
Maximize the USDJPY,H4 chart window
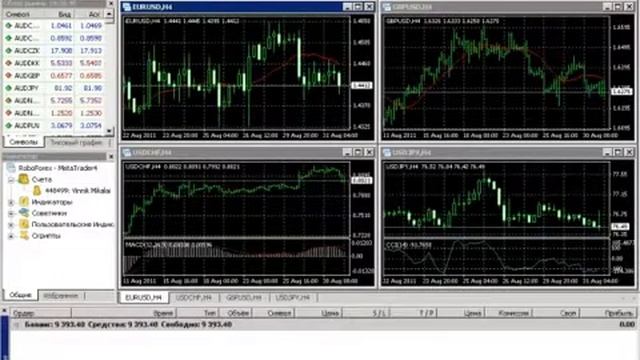(618, 153)
